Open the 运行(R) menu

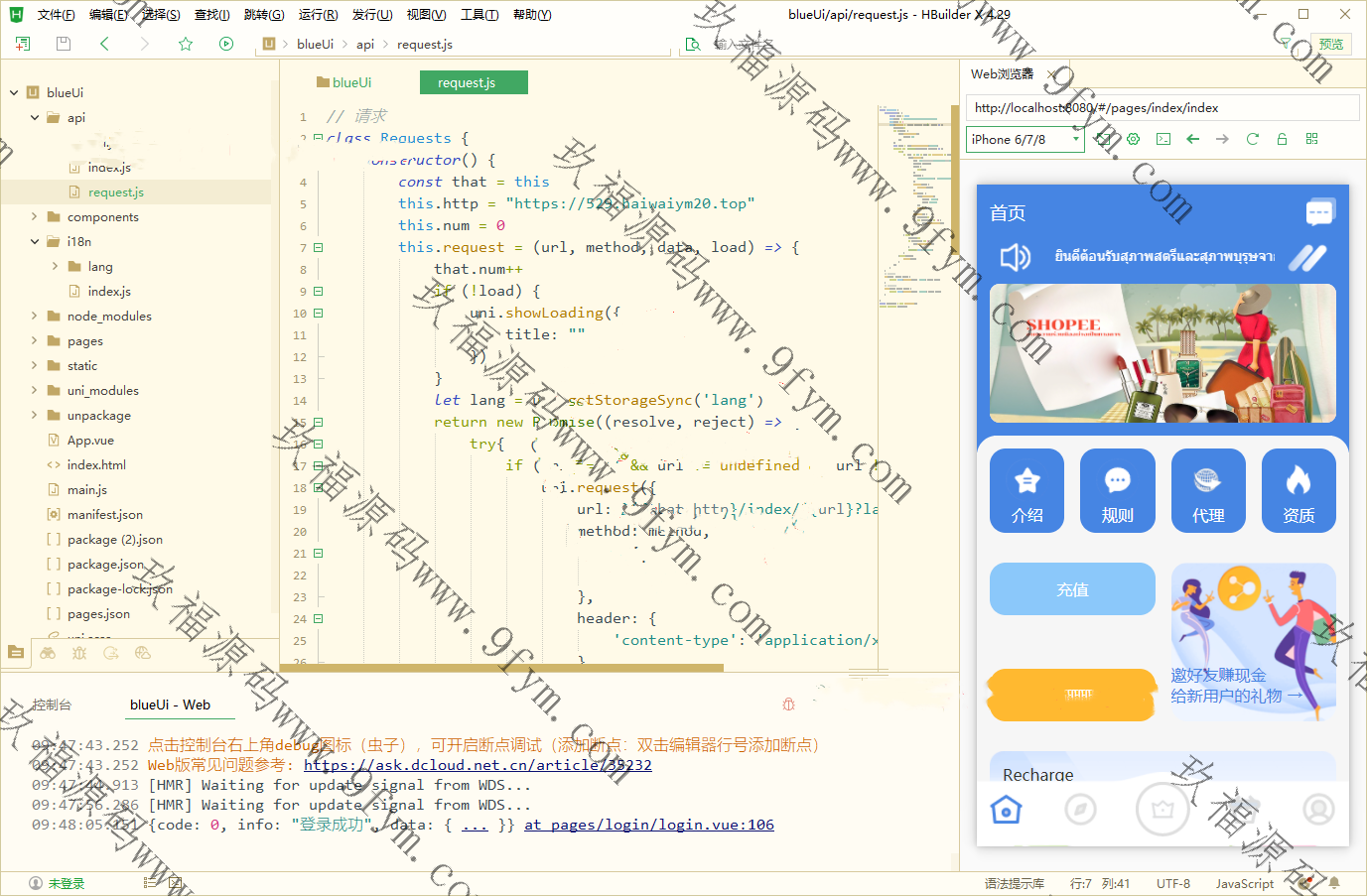tap(318, 14)
